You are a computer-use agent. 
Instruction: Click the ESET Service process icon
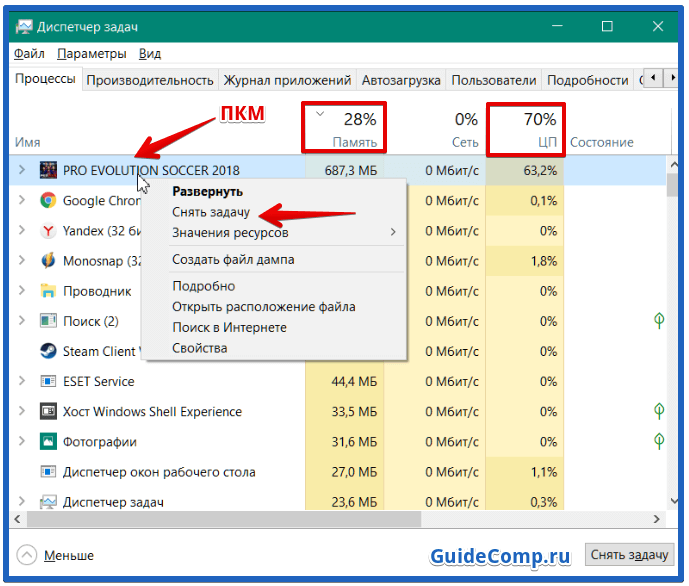[48, 381]
